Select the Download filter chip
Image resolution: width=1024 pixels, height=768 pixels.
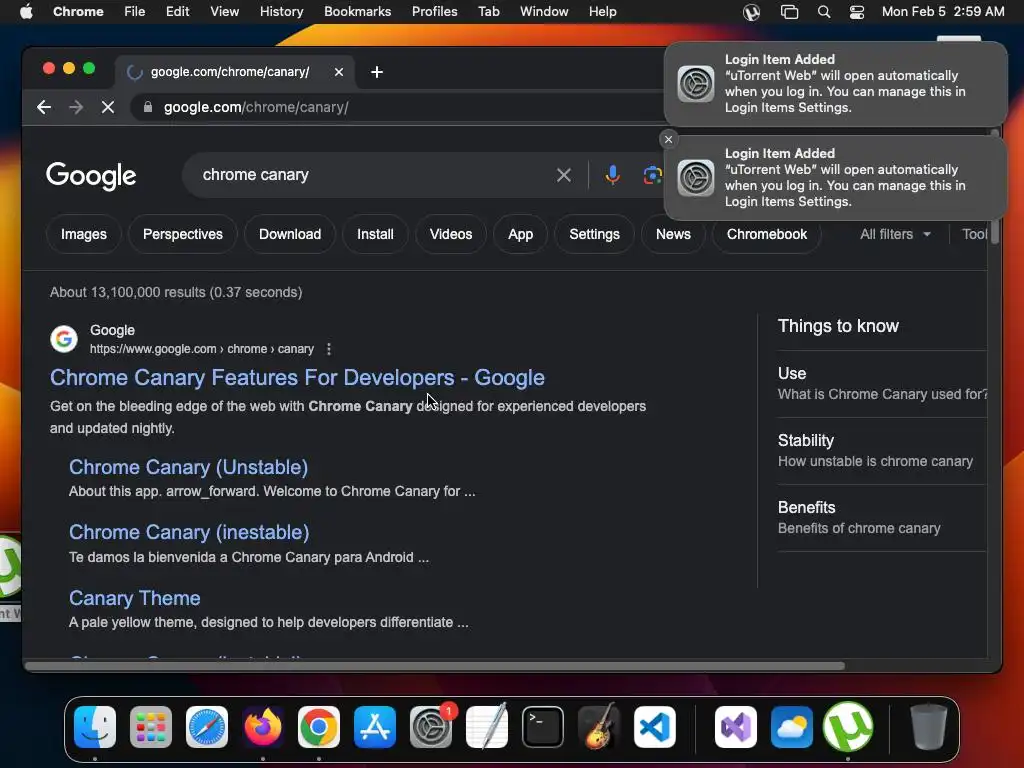pos(290,234)
